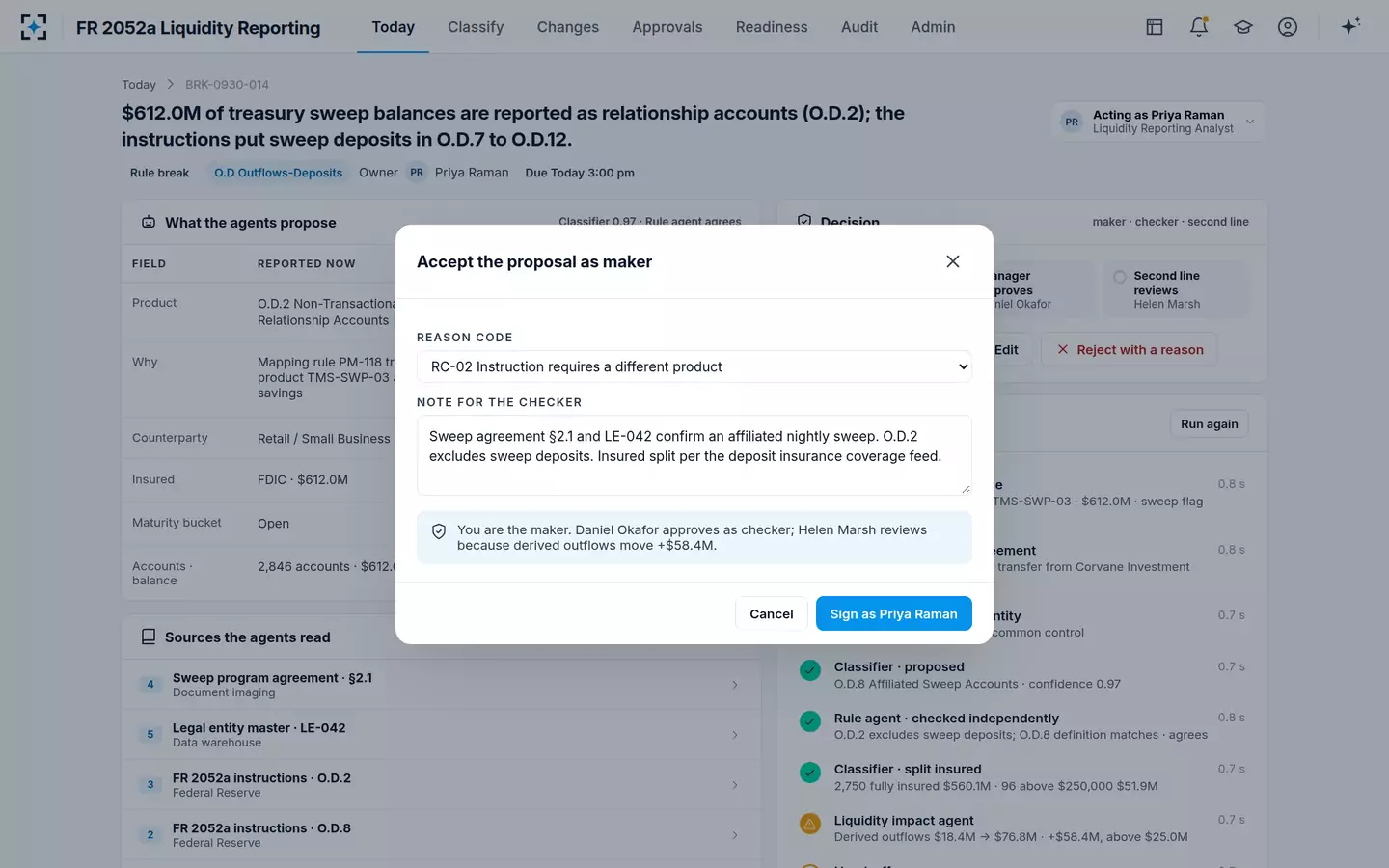The width and height of the screenshot is (1389, 868).
Task: Open the Changes tab
Action: tap(568, 27)
